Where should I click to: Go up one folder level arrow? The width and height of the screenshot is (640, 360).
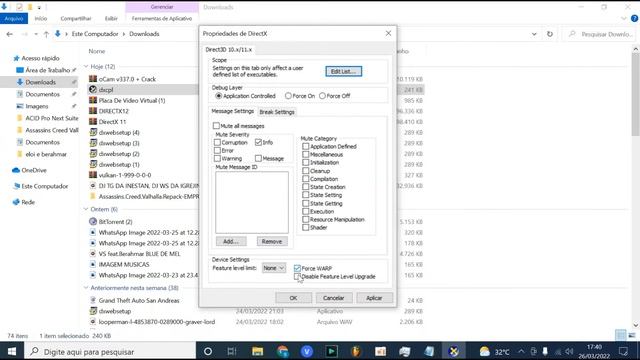[x=46, y=34]
